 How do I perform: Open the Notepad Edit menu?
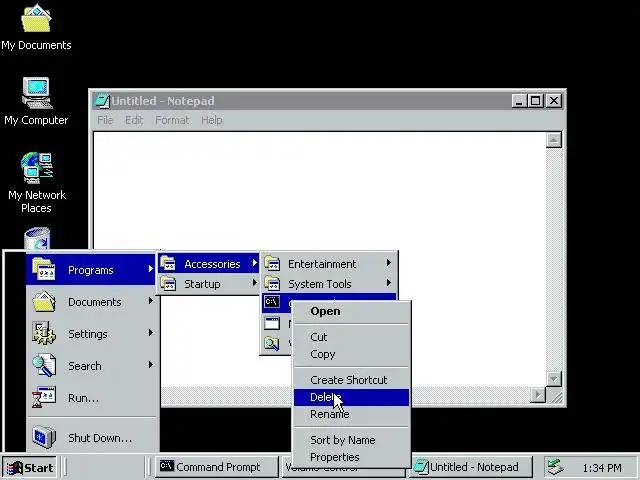(134, 120)
